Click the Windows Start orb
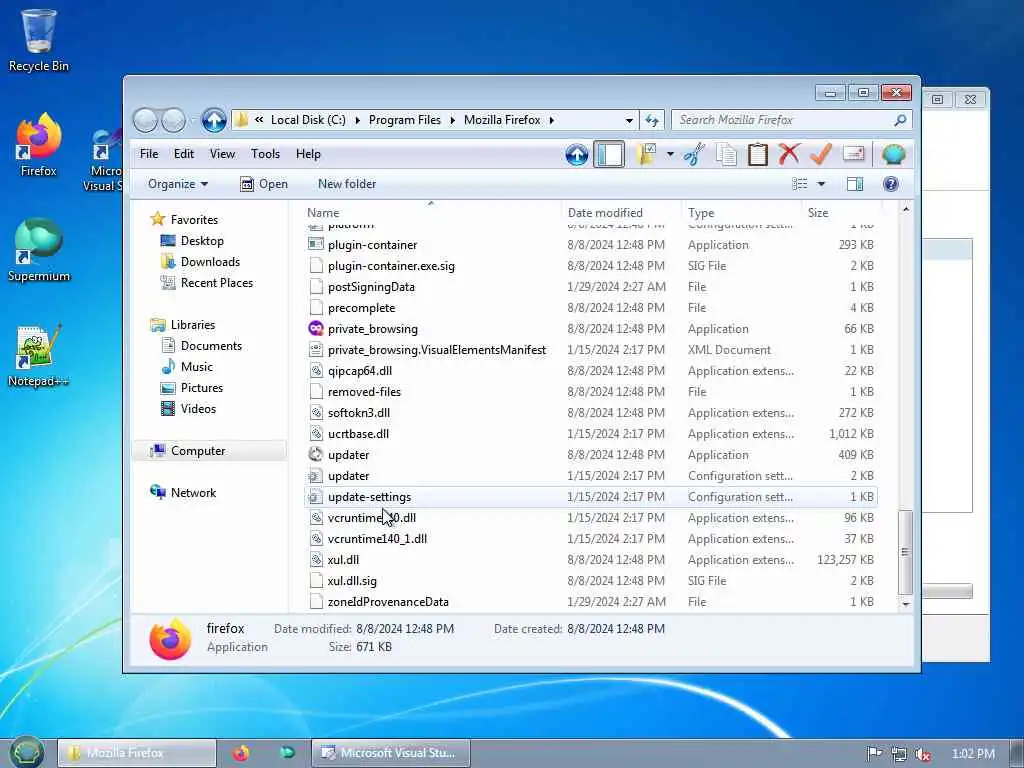This screenshot has width=1024, height=768. coord(26,753)
